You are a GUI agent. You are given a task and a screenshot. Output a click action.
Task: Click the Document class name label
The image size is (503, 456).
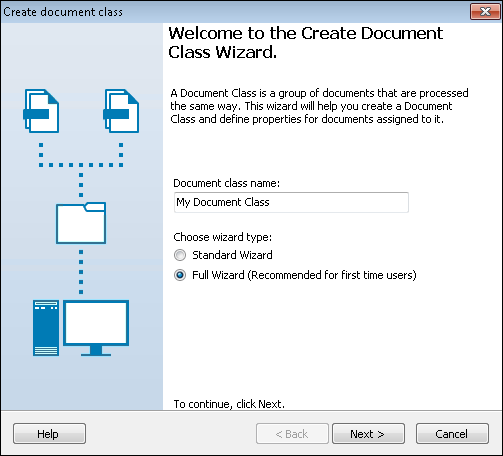click(x=226, y=183)
